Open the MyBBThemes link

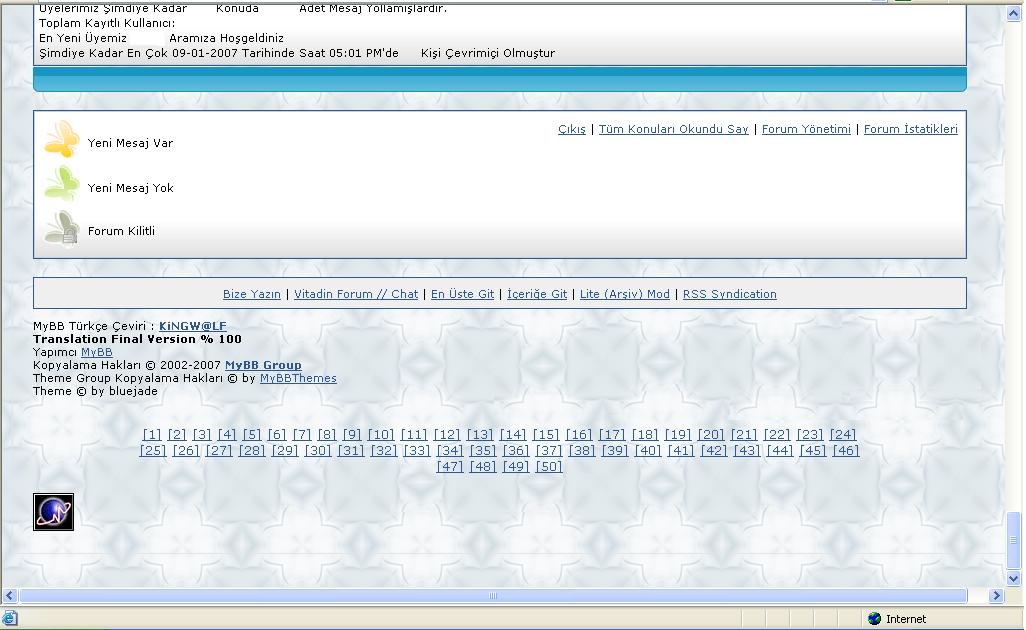click(x=298, y=378)
